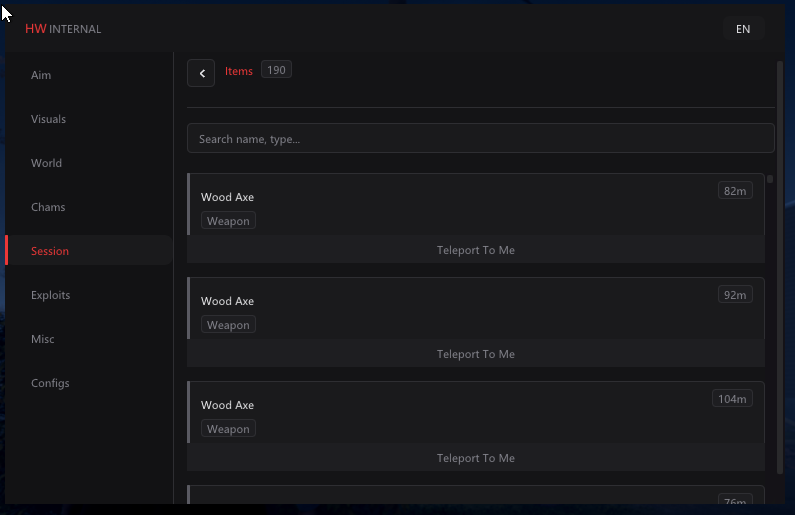The image size is (795, 515).
Task: Click the 190 item count badge
Action: [276, 70]
